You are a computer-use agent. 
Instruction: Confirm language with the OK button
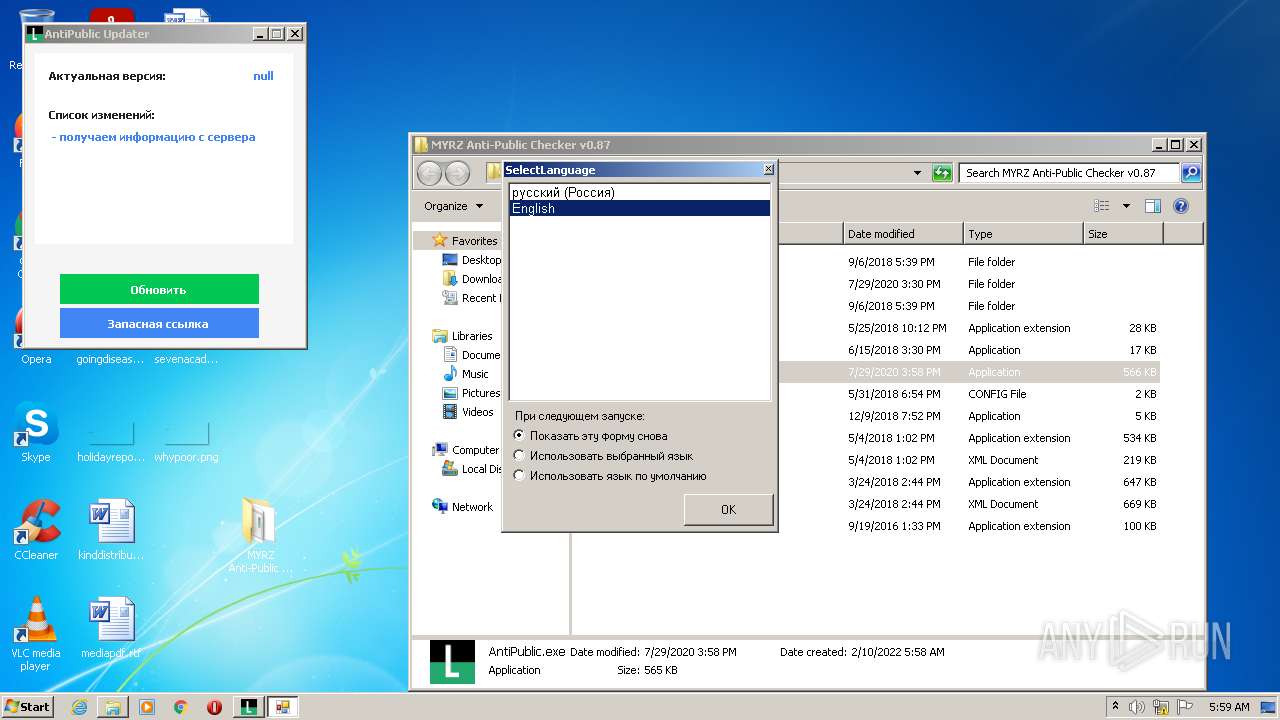(x=728, y=509)
